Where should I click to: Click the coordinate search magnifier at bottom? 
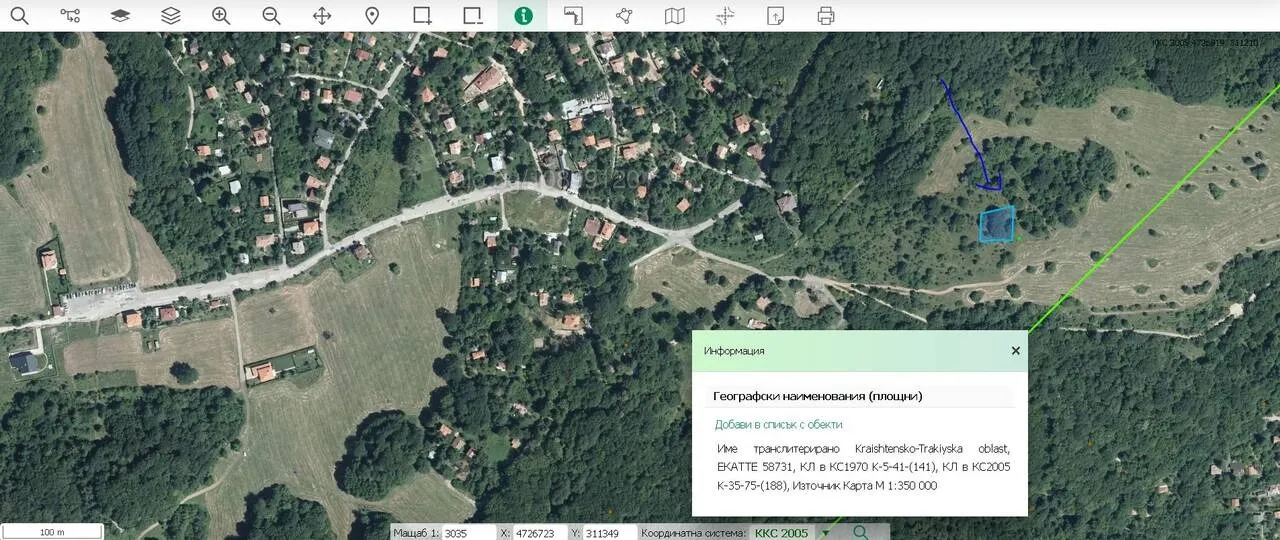coord(861,533)
